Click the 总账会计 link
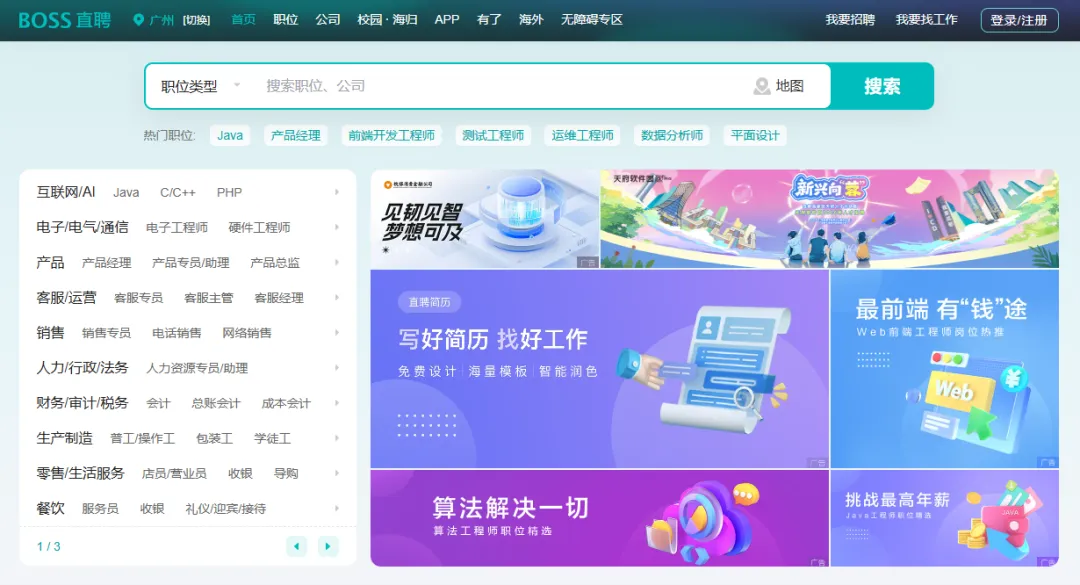The height and width of the screenshot is (585, 1080). coord(216,403)
